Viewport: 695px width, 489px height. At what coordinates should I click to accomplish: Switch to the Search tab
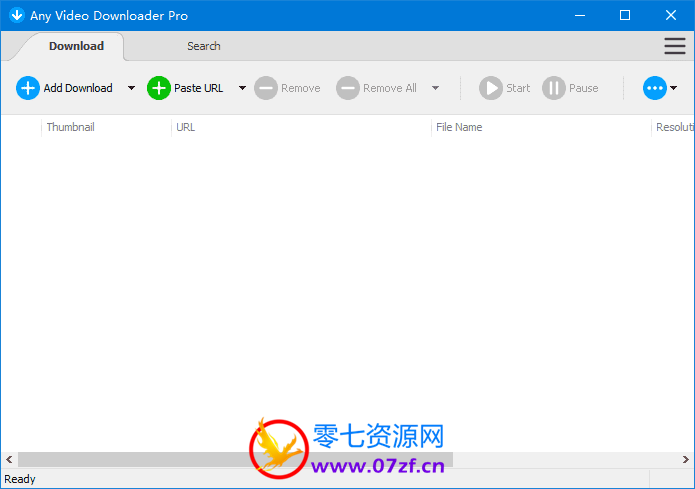(x=204, y=46)
